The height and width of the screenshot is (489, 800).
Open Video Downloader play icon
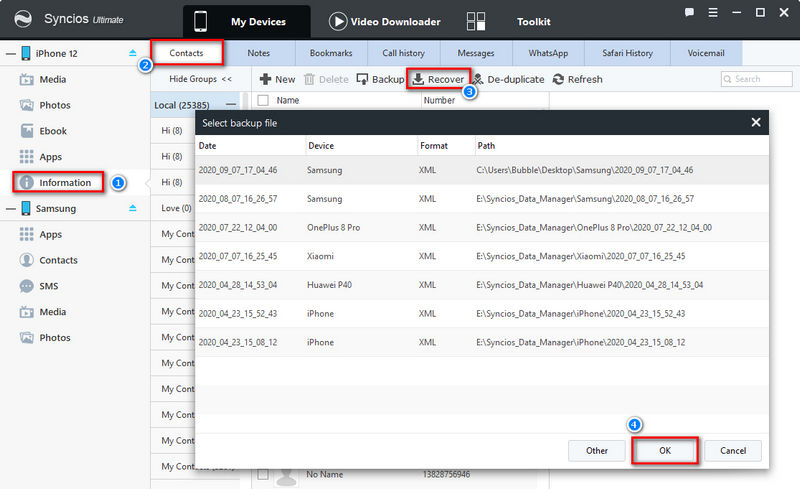[x=338, y=21]
